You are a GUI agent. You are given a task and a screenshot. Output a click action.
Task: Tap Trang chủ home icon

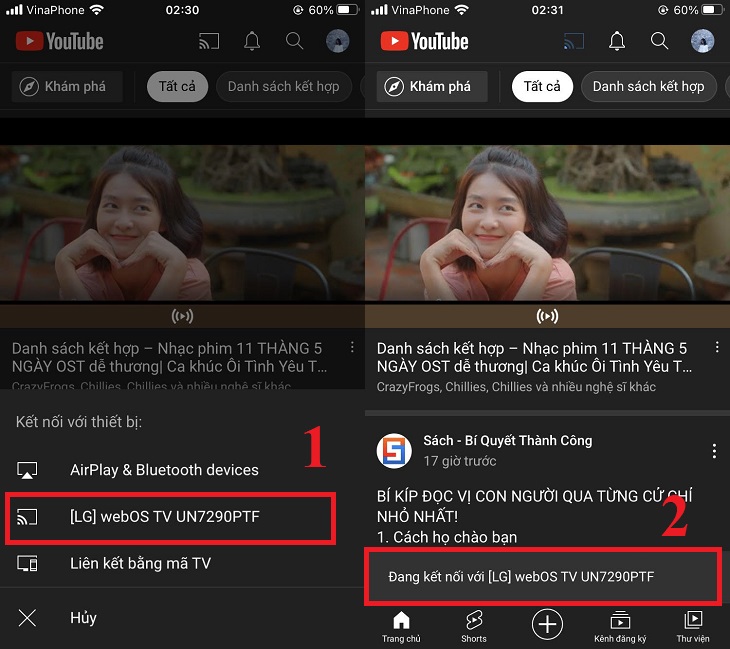pyautogui.click(x=401, y=626)
